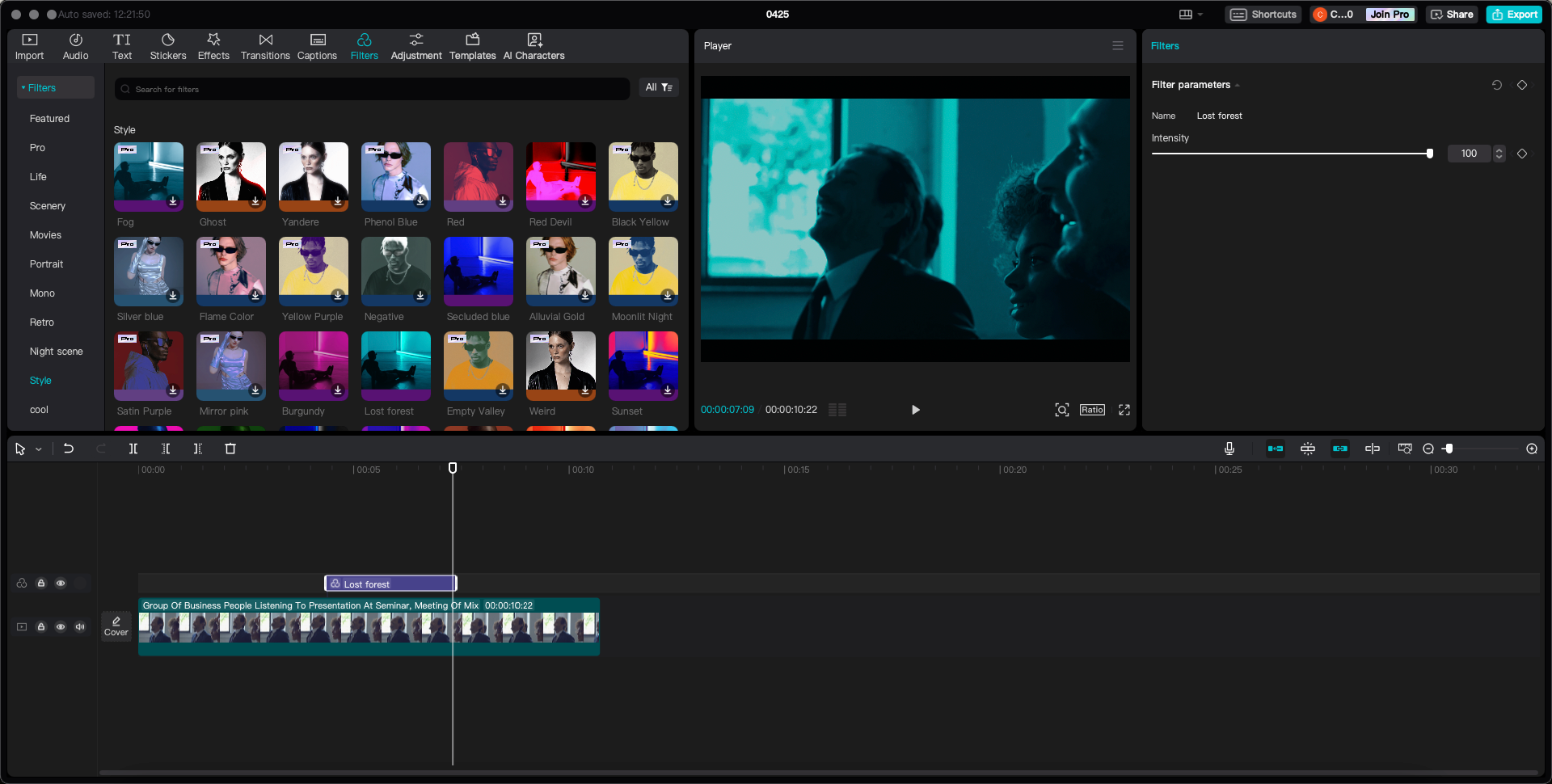The image size is (1552, 784).
Task: Open the Shortcuts panel
Action: 1263,15
